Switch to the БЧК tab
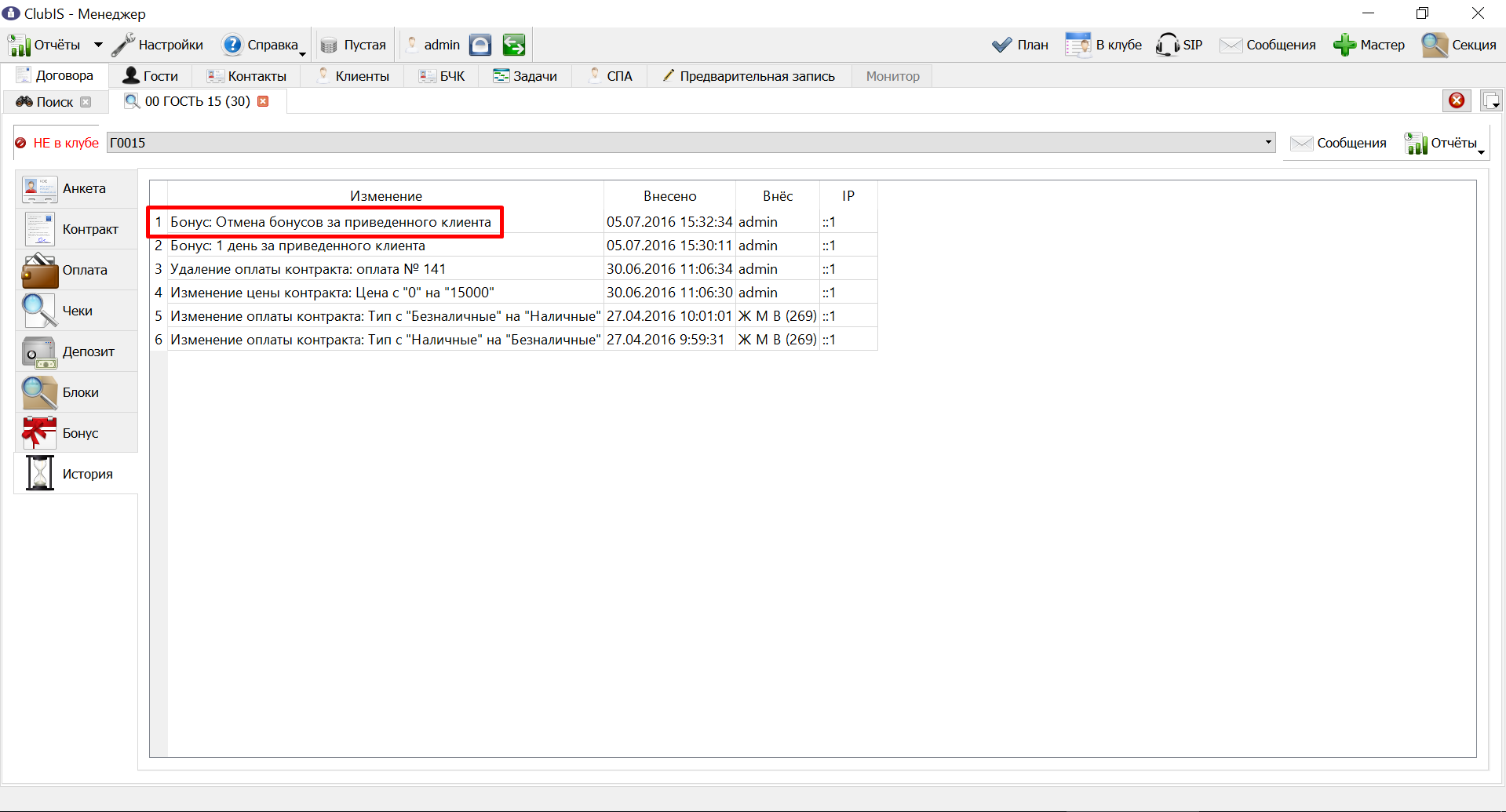This screenshot has height=812, width=1506. 442,76
